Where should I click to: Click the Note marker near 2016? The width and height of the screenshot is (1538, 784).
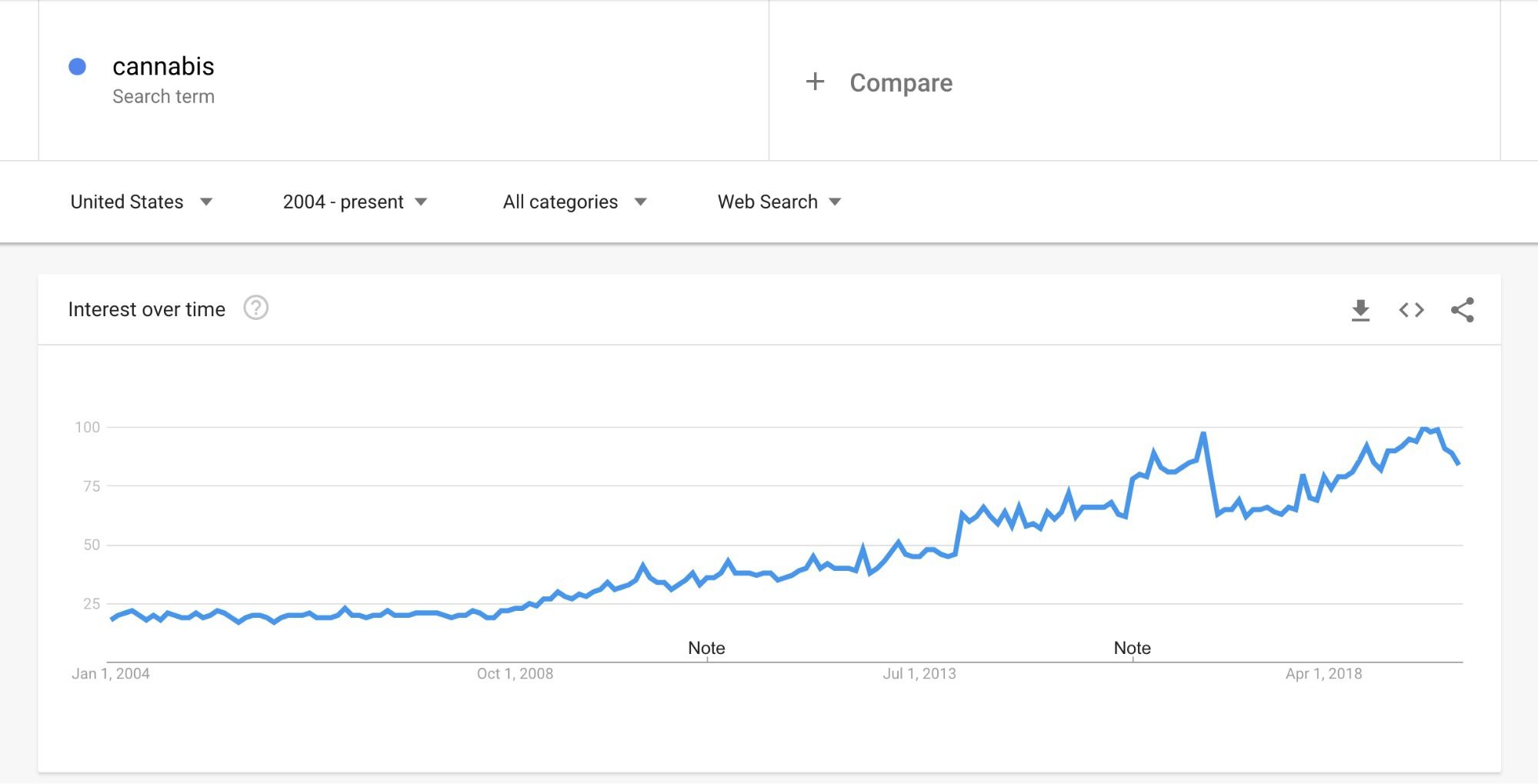coord(1132,648)
